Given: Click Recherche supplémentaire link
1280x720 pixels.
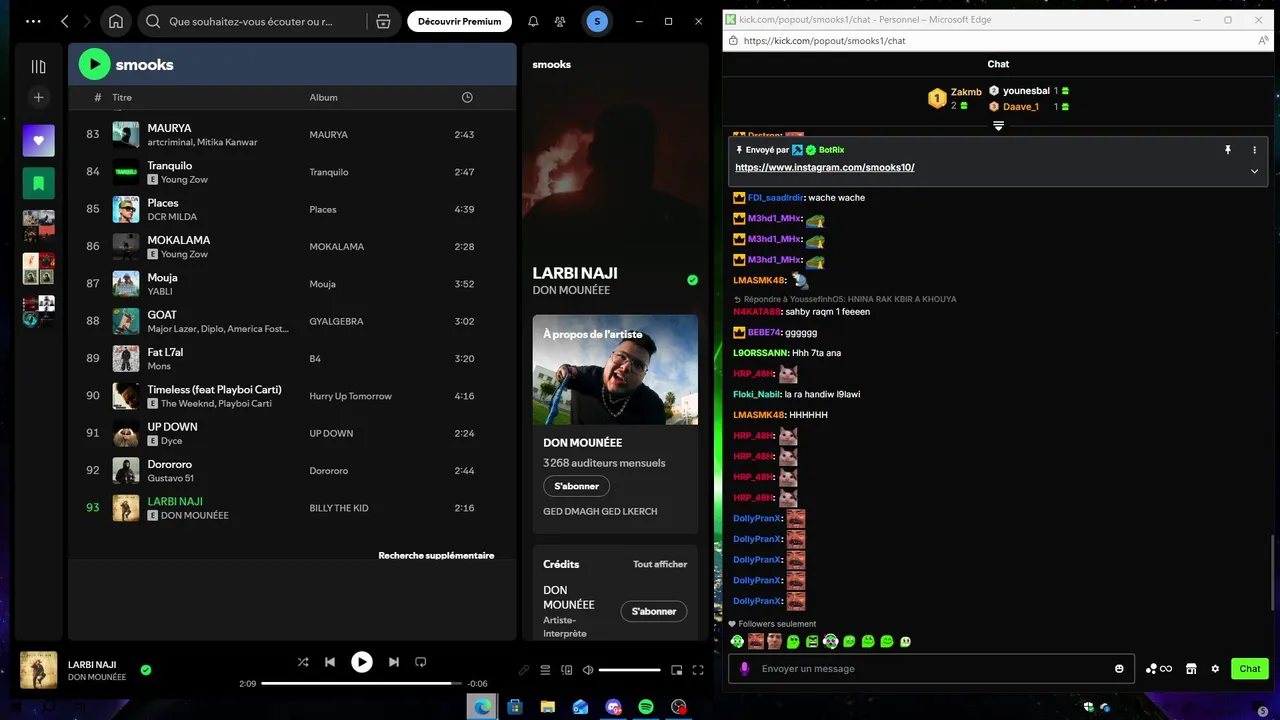Looking at the screenshot, I should [x=436, y=555].
